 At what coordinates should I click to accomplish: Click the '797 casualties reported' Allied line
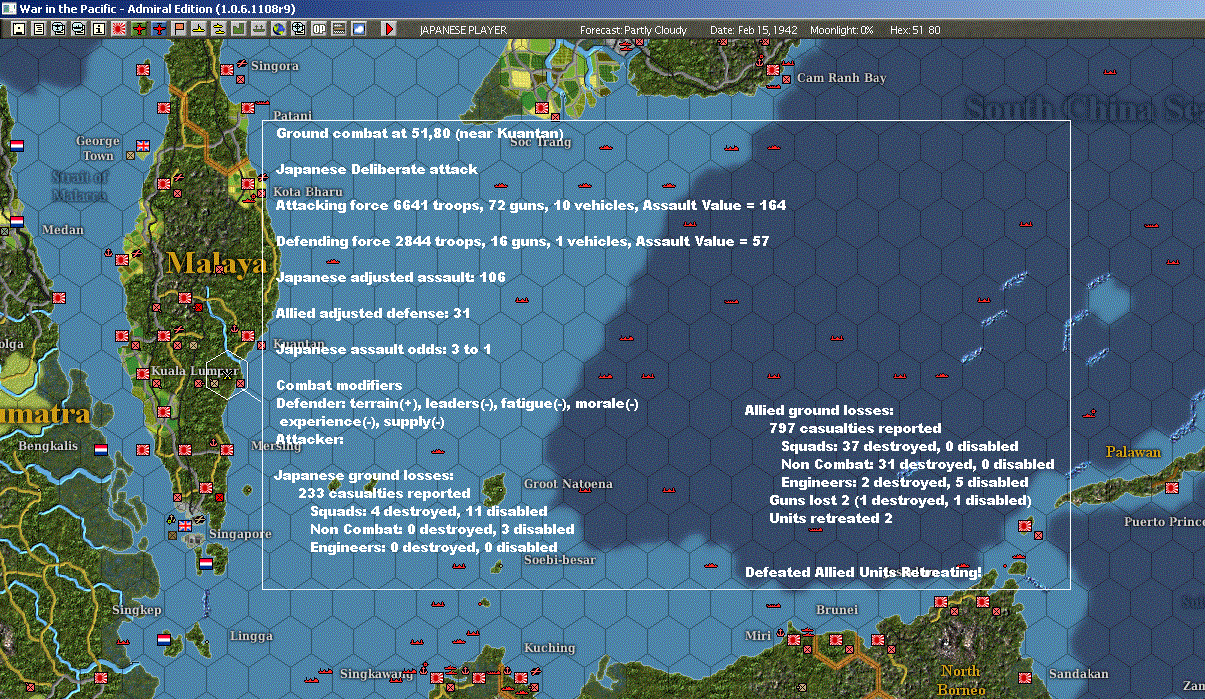pos(855,428)
